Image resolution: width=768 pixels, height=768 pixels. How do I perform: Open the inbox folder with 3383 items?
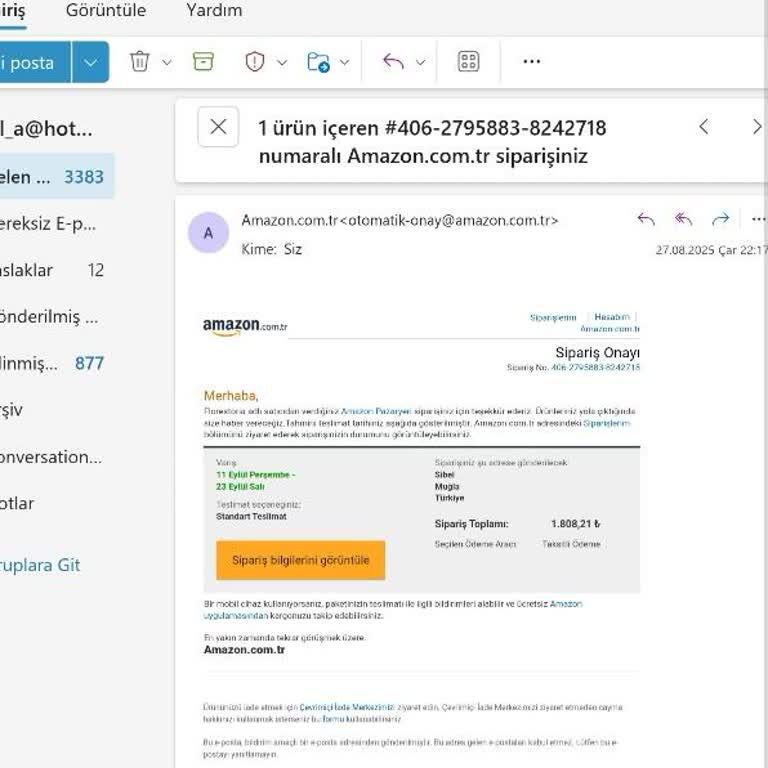(x=57, y=176)
